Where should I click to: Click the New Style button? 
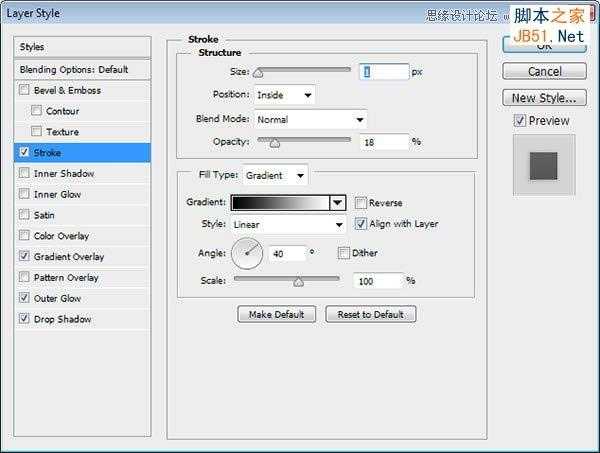[x=544, y=98]
